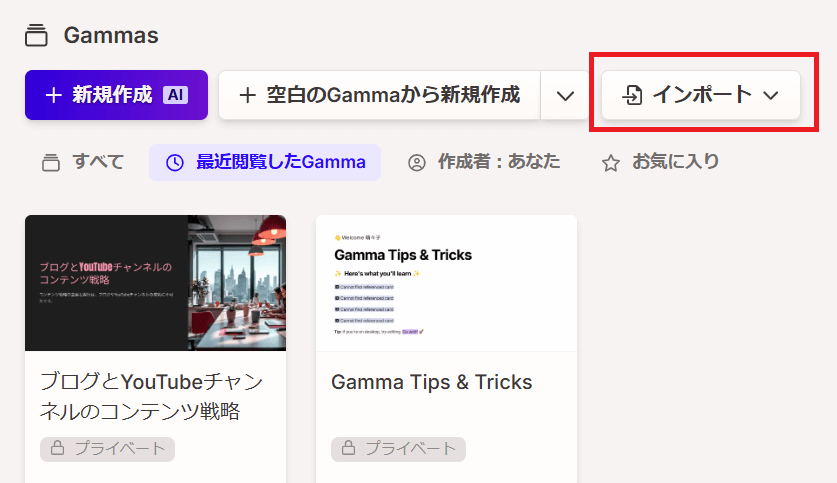This screenshot has width=837, height=483.
Task: Click the Gammas stack icon in header
Action: (36, 35)
